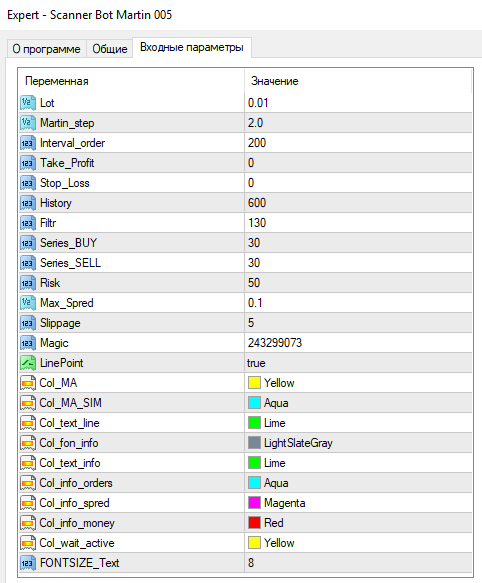Screen dimensions: 482x583
Task: Open the Col_text_line Lime value dropdown
Action: click(358, 423)
